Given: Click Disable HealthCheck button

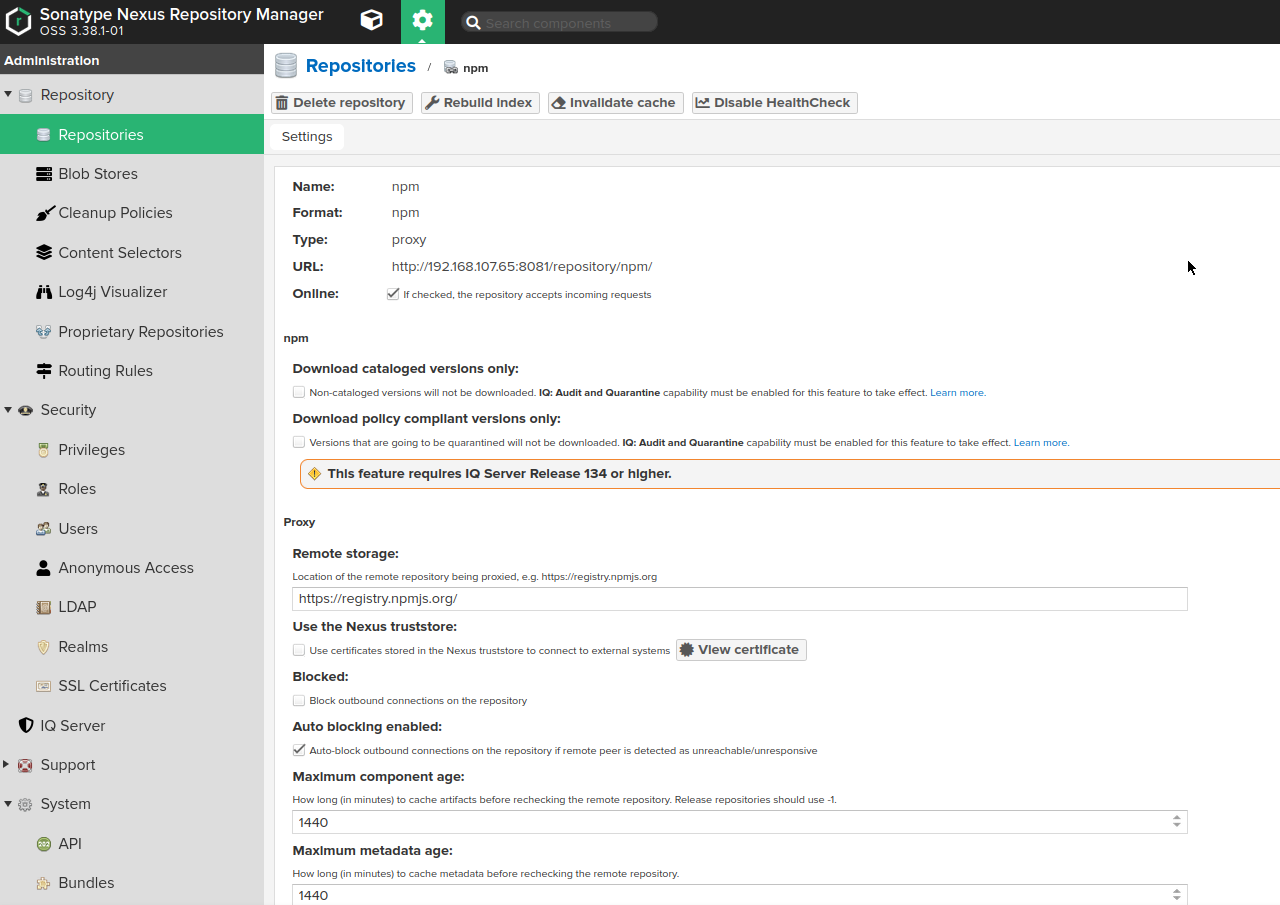Looking at the screenshot, I should click(775, 103).
